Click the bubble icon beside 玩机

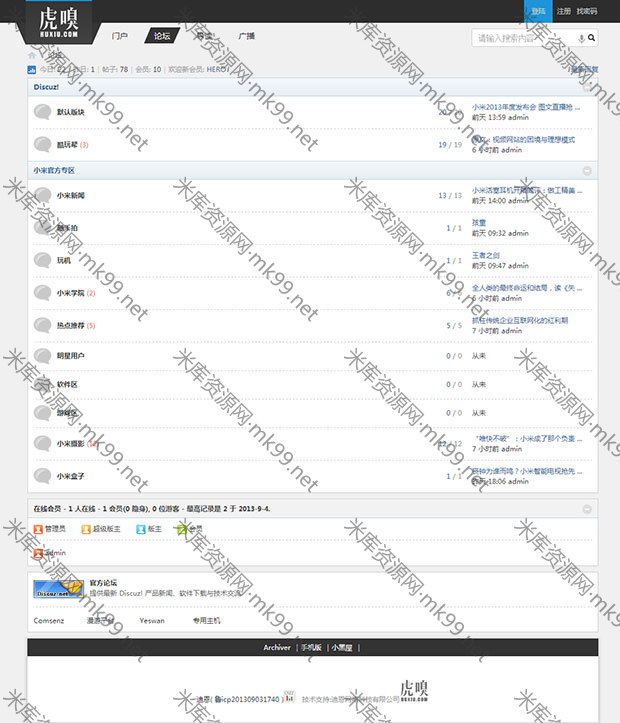pyautogui.click(x=42, y=260)
